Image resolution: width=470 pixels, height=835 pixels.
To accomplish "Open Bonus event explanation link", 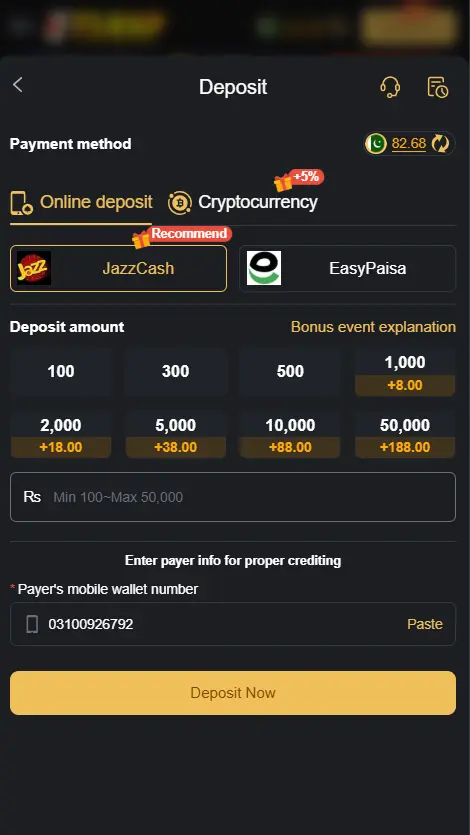I will pos(373,327).
